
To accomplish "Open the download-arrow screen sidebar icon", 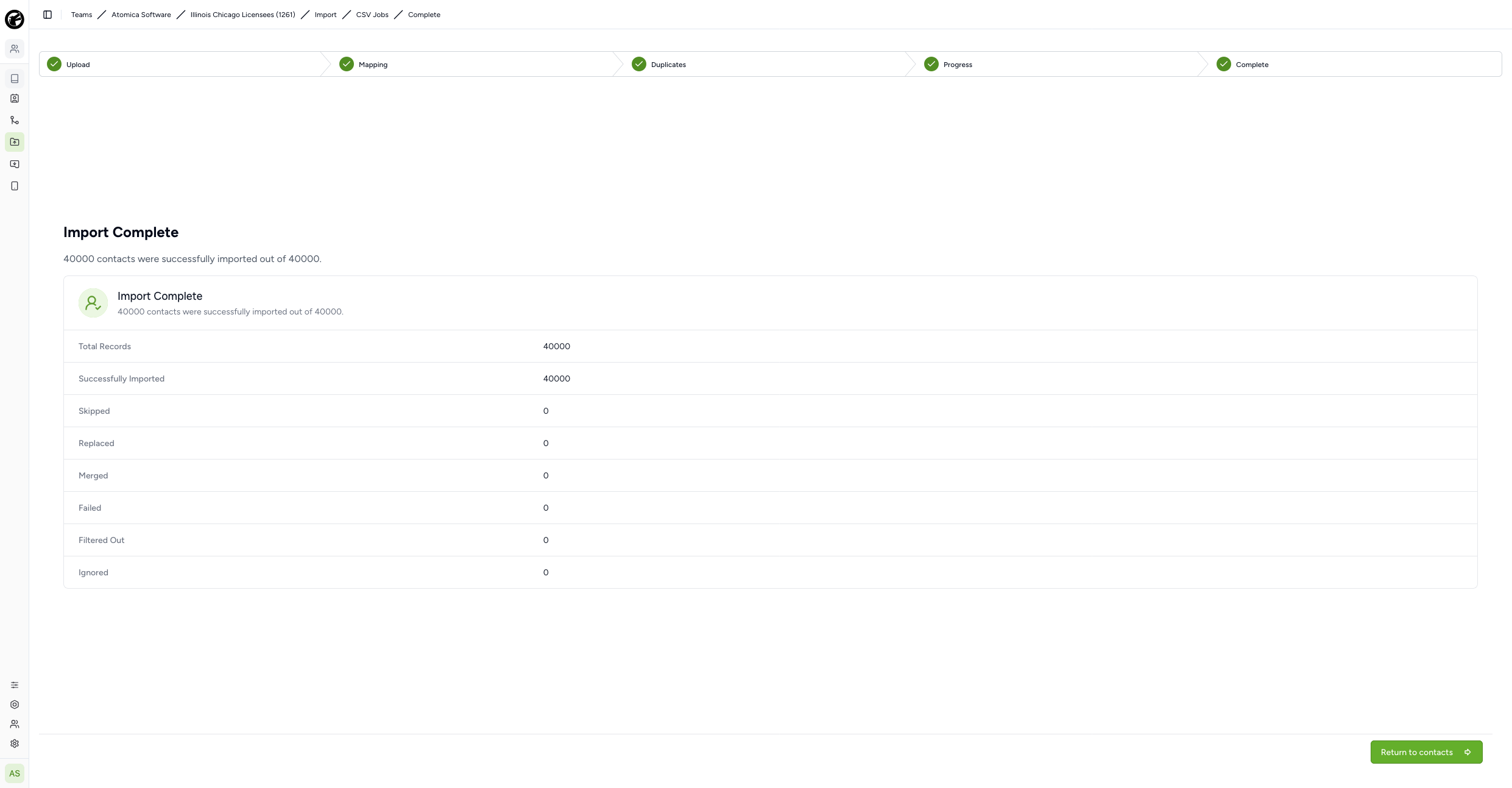I will coord(15,164).
